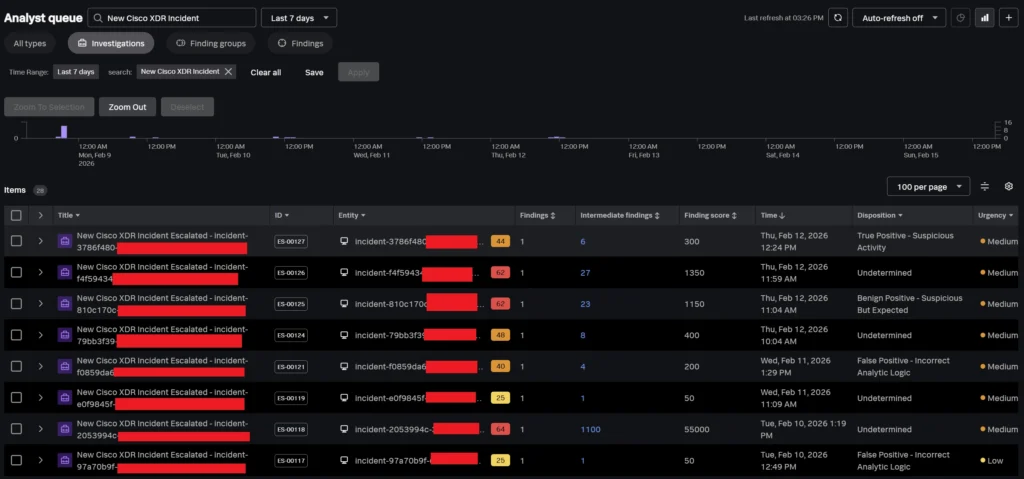Switch to Investigations tab
The image size is (1024, 479).
tap(111, 43)
